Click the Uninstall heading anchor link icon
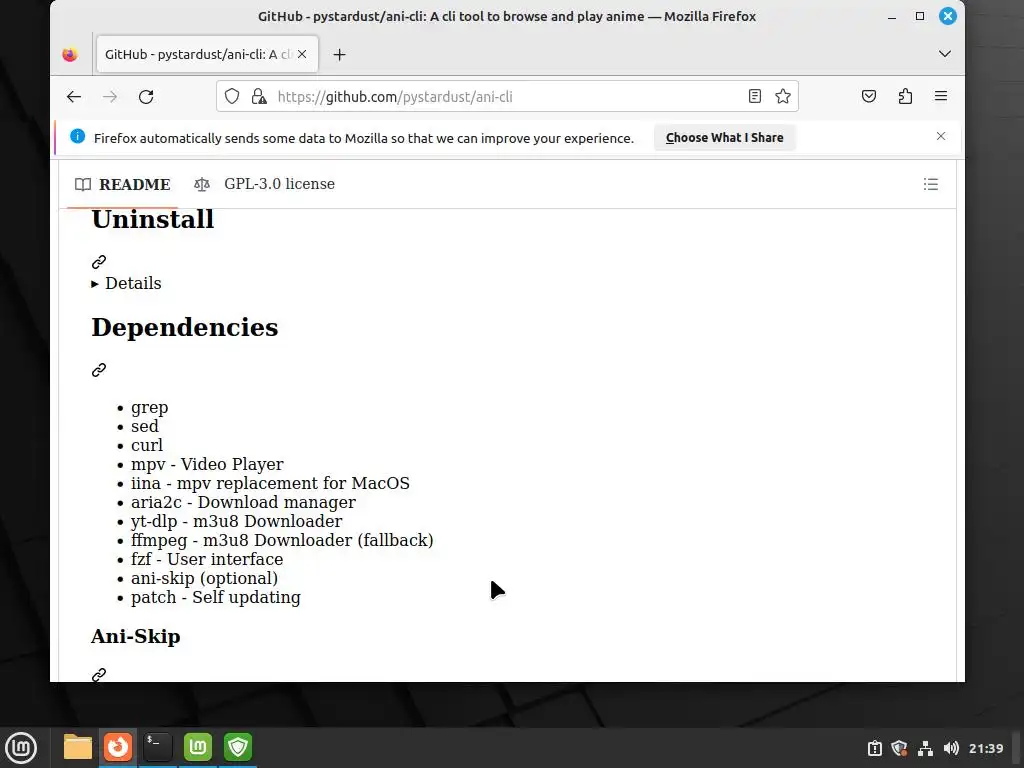The width and height of the screenshot is (1024, 768). [99, 262]
